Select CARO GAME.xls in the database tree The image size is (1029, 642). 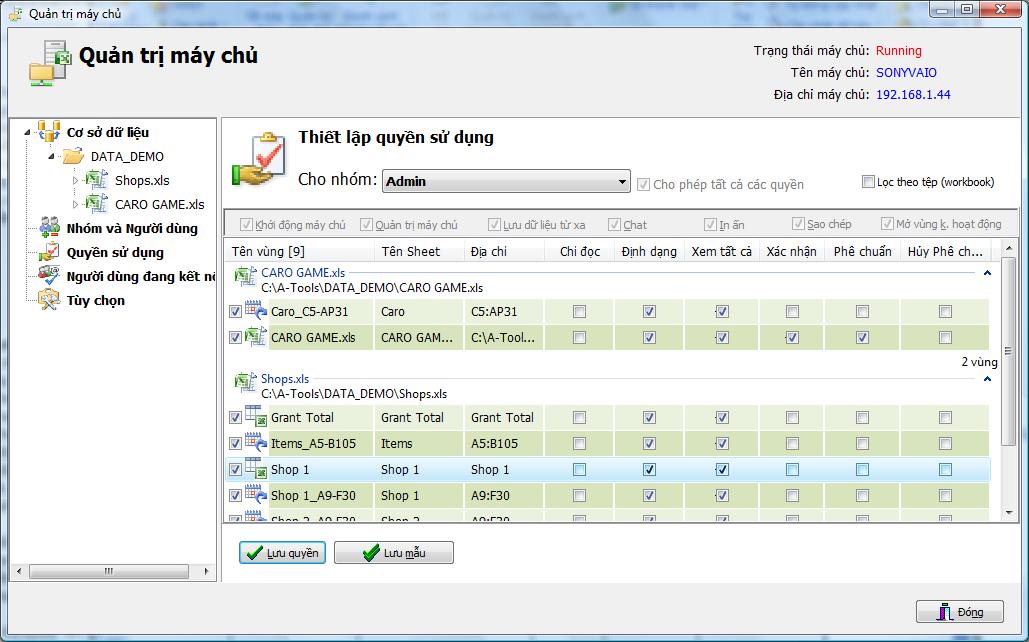(x=159, y=204)
